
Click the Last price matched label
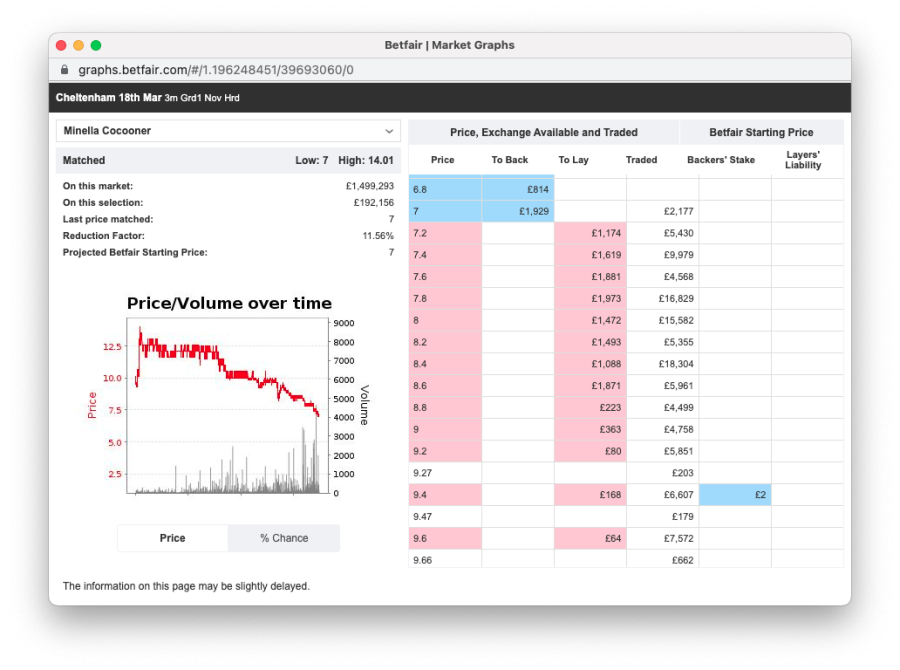tap(108, 219)
